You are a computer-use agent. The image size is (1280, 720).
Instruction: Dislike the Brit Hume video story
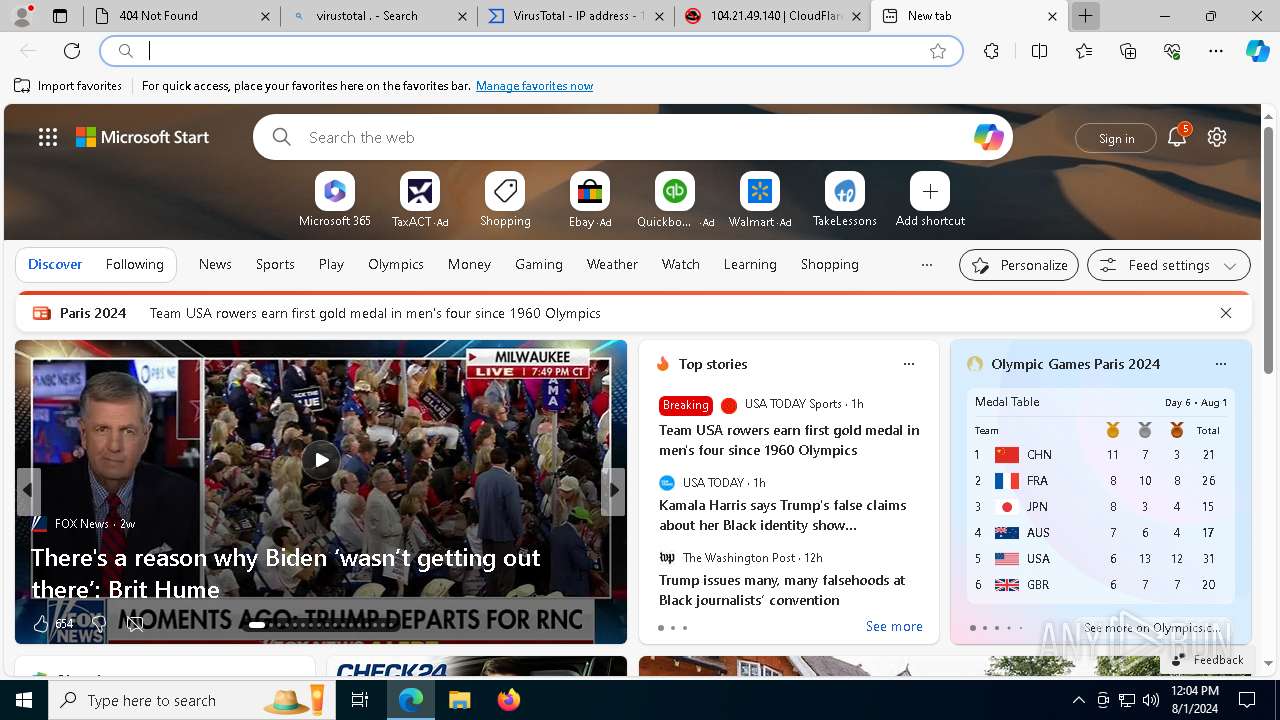tap(98, 623)
